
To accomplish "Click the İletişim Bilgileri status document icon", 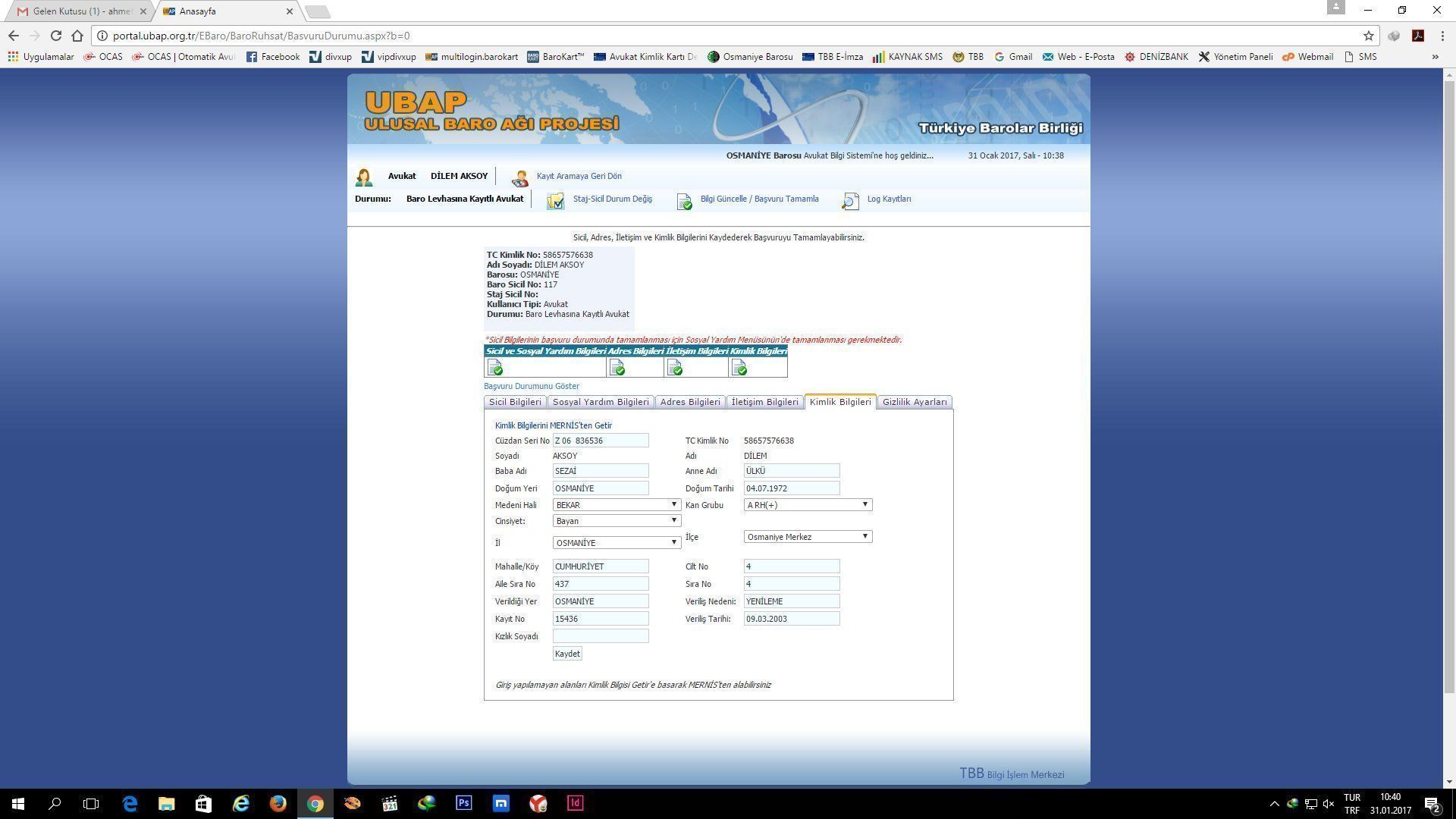I will pos(675,368).
